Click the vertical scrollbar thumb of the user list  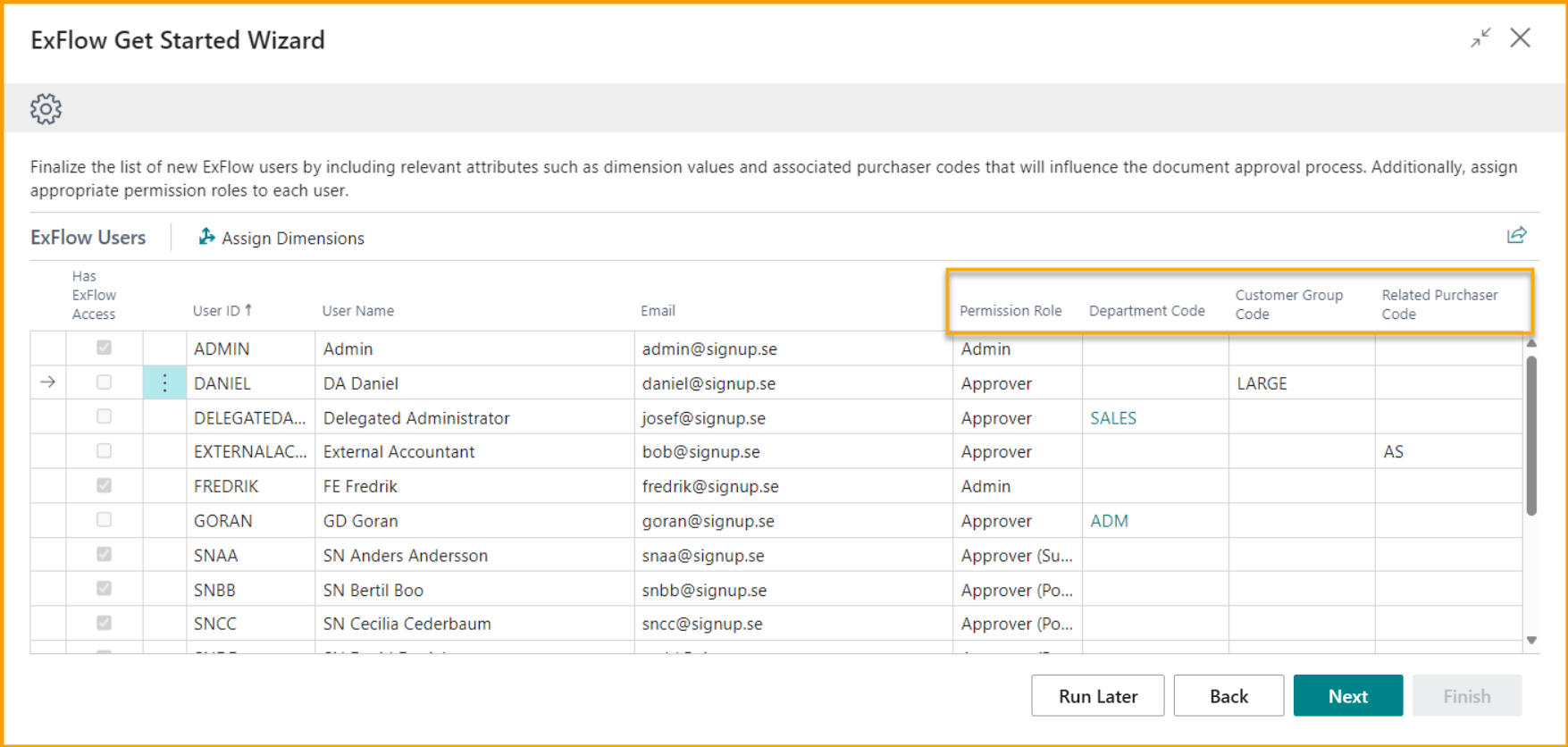(1531, 436)
